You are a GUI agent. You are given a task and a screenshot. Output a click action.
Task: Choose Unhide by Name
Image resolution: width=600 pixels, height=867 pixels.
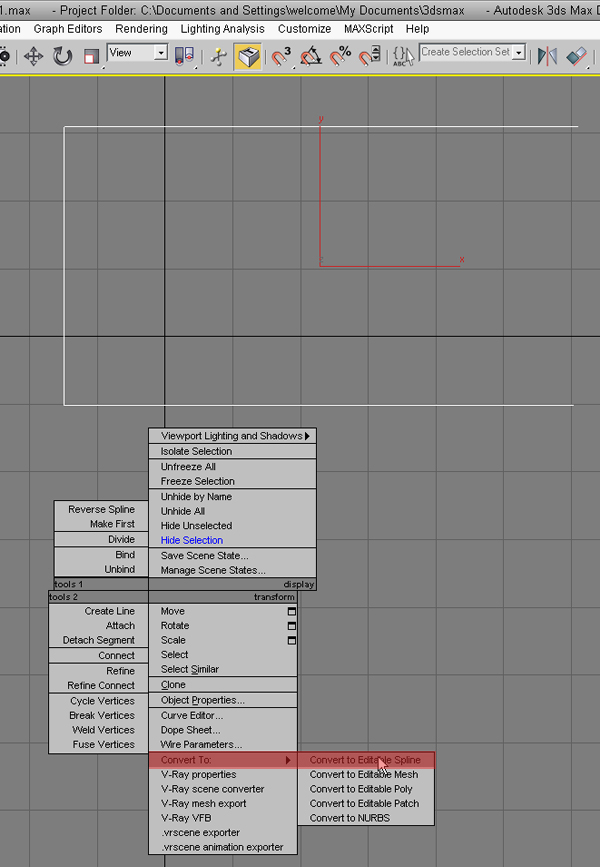pos(232,497)
